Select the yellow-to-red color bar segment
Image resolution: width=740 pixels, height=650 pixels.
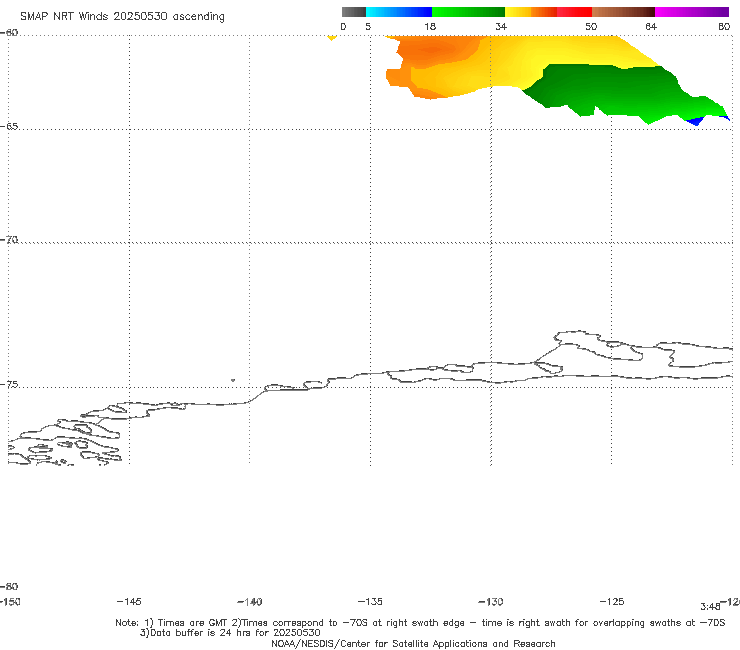pos(548,12)
